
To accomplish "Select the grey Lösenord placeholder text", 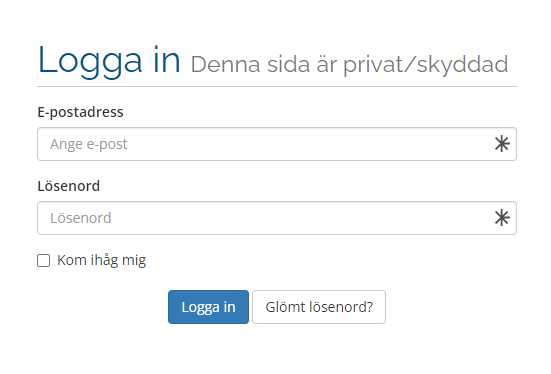I will pos(81,218).
